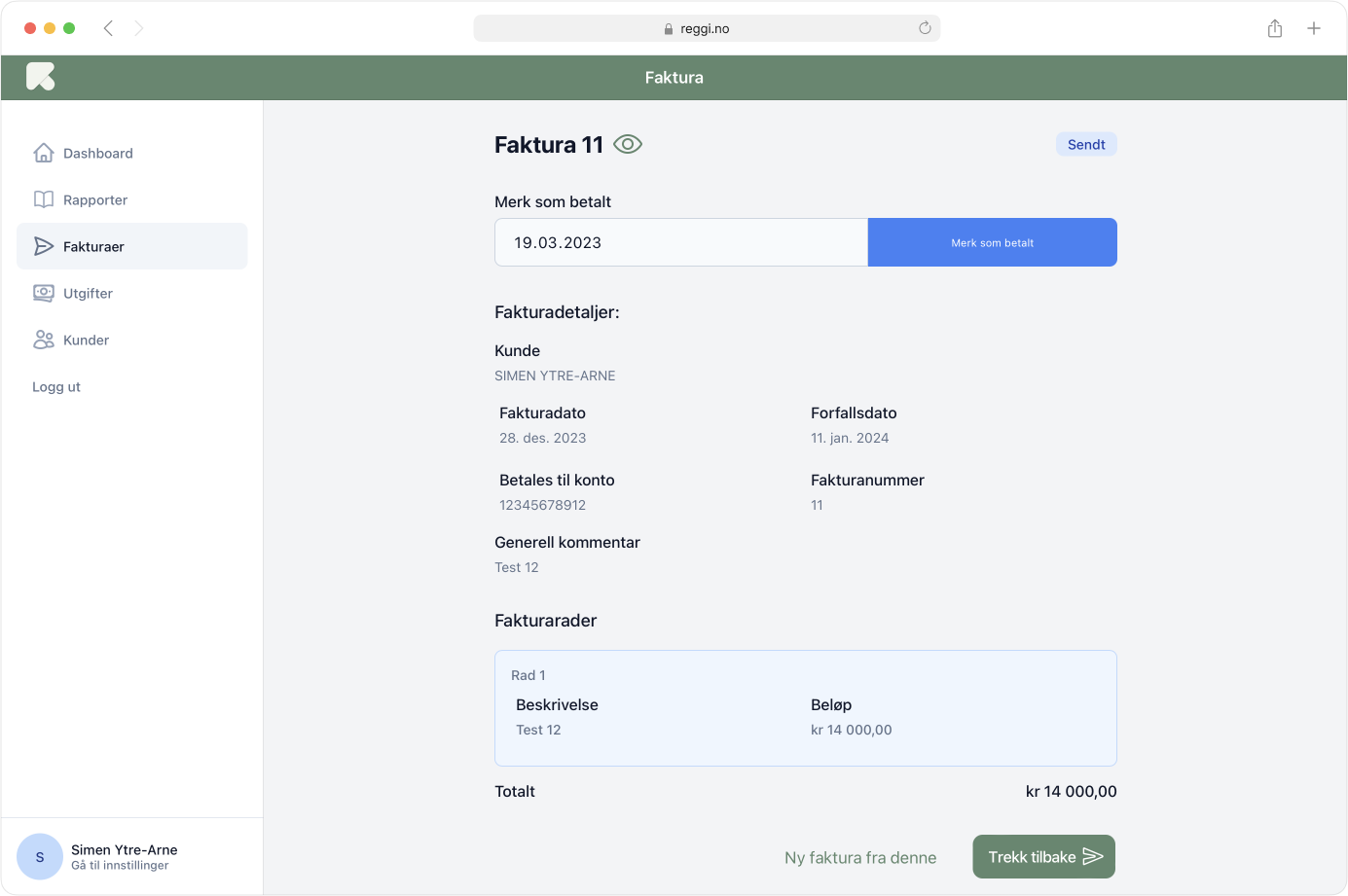Viewport: 1348px width, 896px height.
Task: Go back using browser back arrow
Action: click(108, 28)
